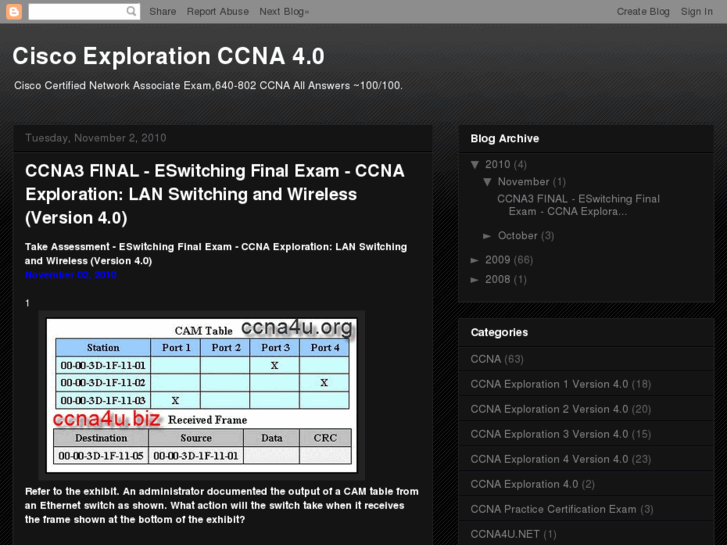
Task: Open category CCNA Exploration 1 Version 4.0
Action: pos(549,384)
